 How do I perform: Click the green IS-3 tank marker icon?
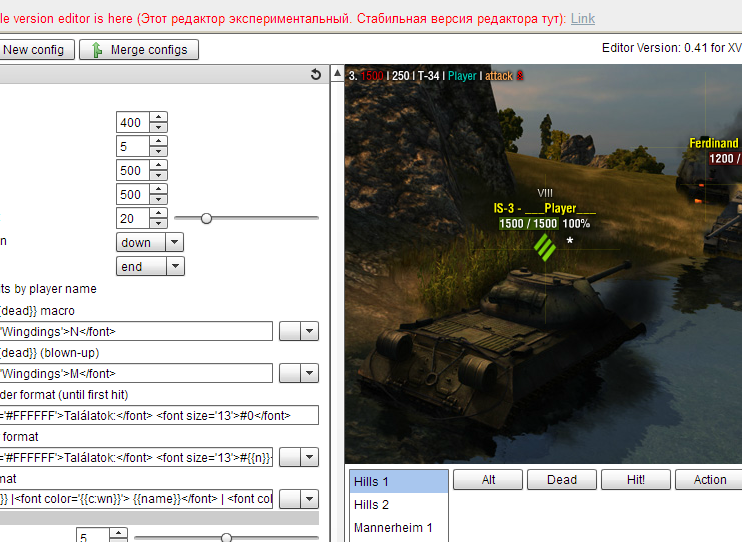tap(545, 248)
